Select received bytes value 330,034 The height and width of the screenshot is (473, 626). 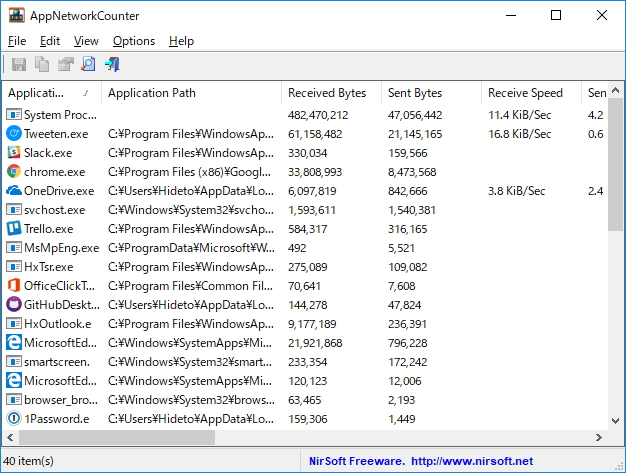(x=307, y=153)
